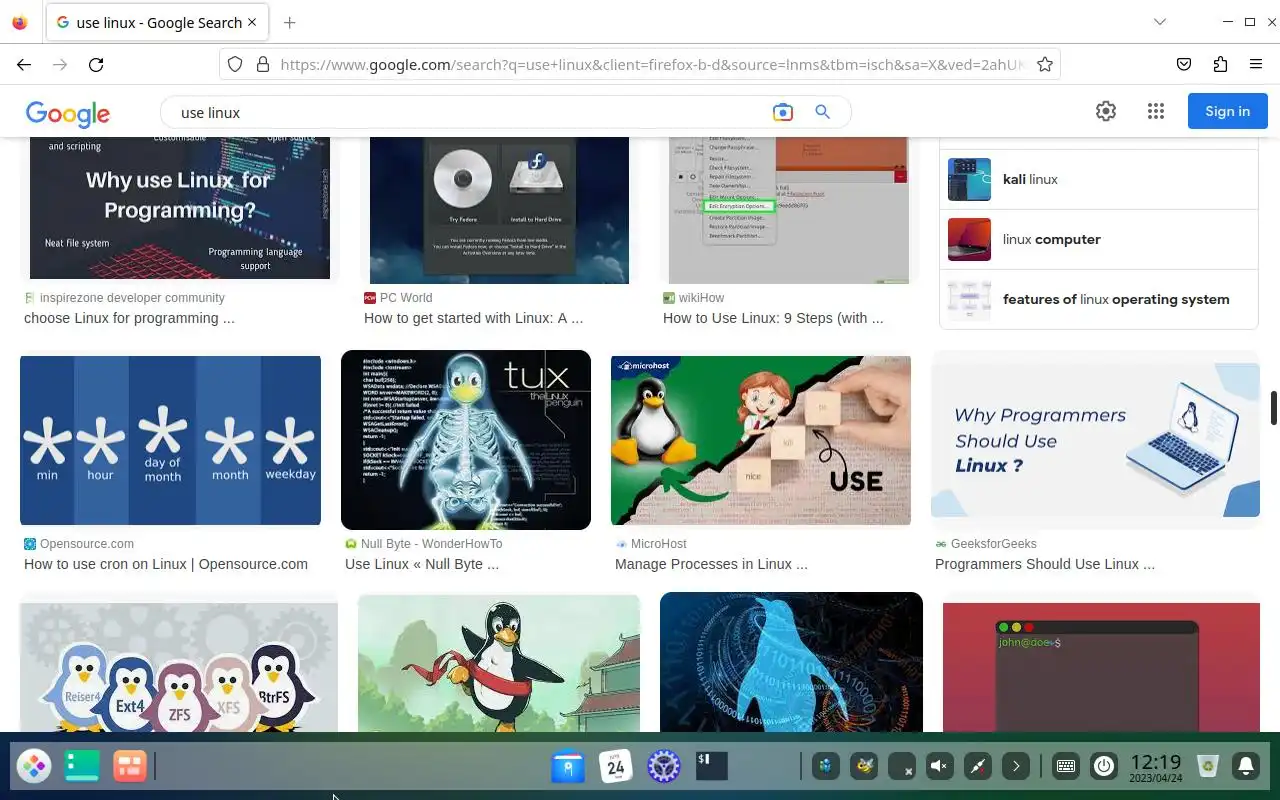Click the 'GeeksforGeeks' source label
1280x800 pixels.
pyautogui.click(x=993, y=544)
